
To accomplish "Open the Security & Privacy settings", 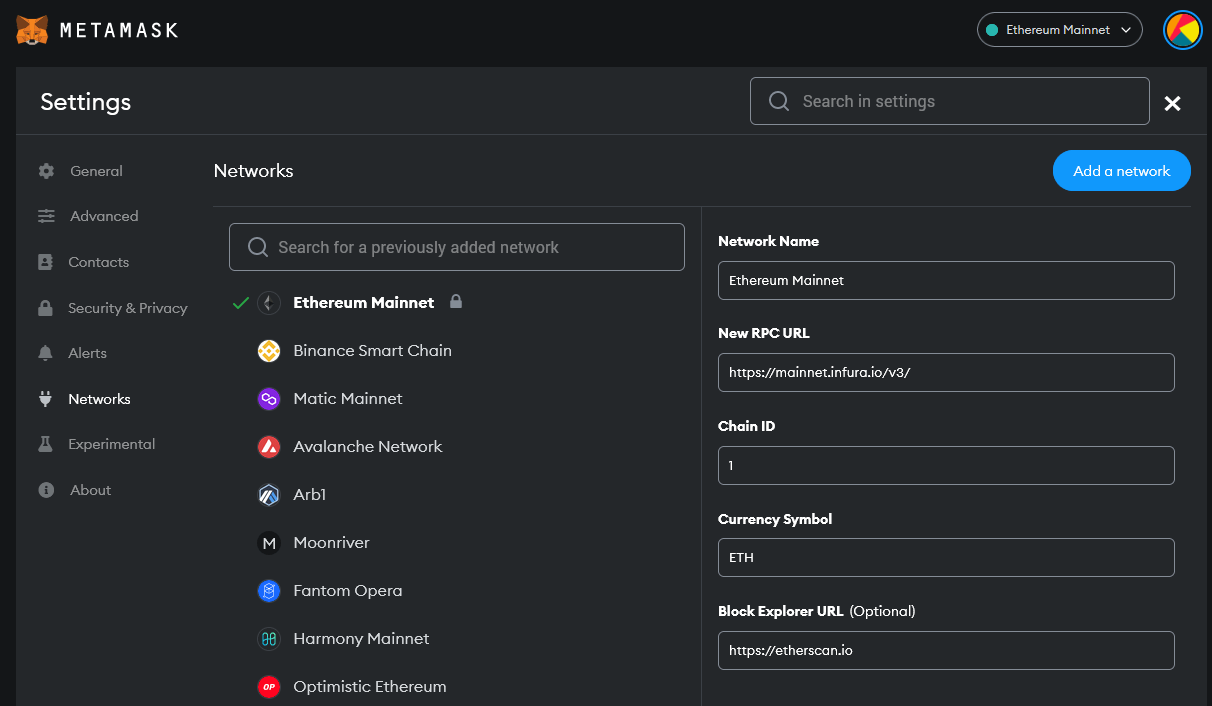I will [x=128, y=307].
